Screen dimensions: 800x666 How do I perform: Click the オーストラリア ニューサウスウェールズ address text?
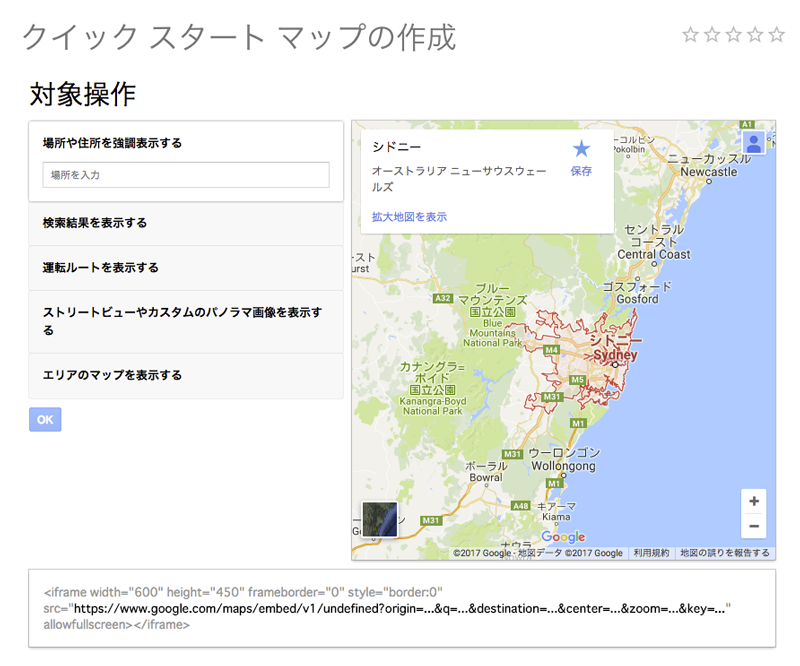pos(459,179)
